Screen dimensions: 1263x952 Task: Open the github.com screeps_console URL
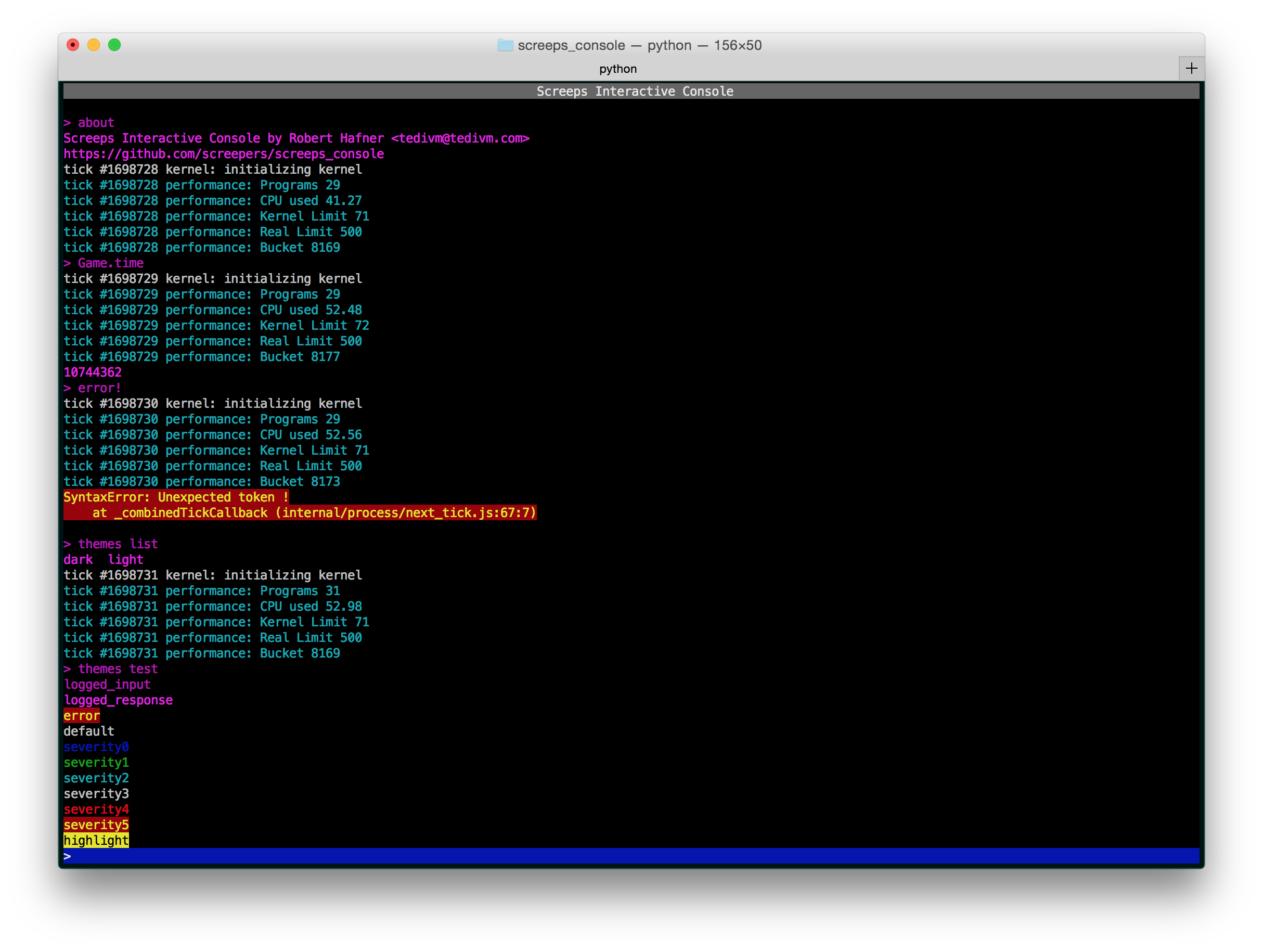[223, 153]
